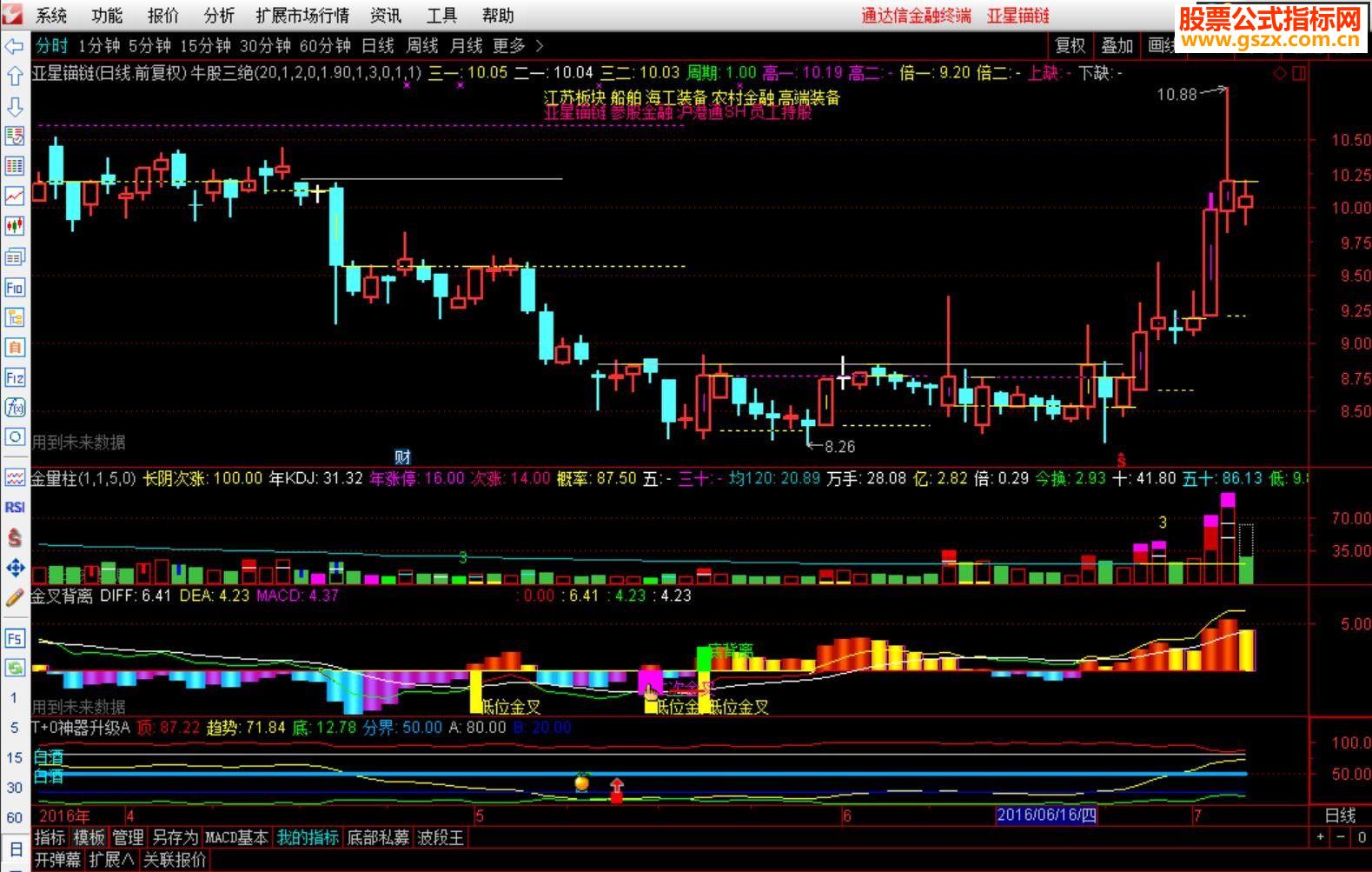Switch to 月线 monthly chart
The width and height of the screenshot is (1372, 872).
point(467,46)
